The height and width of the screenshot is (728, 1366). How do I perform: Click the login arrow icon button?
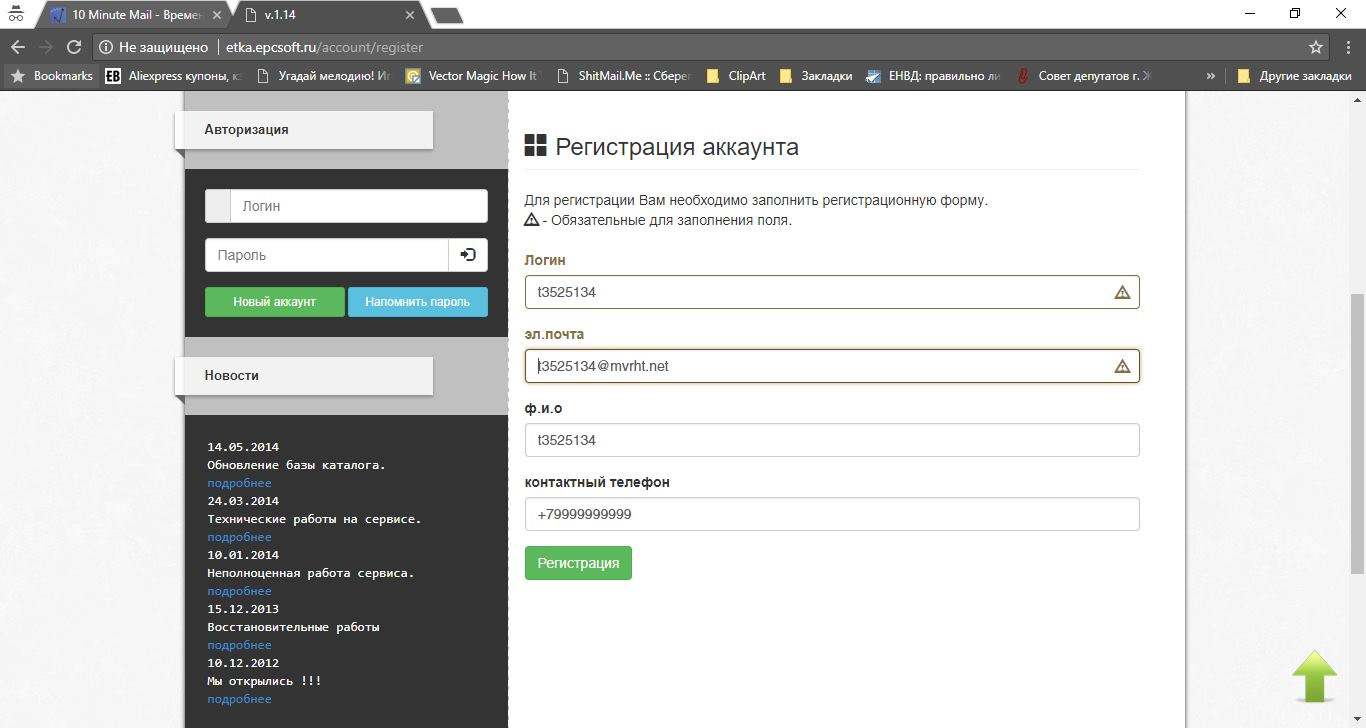coord(468,255)
